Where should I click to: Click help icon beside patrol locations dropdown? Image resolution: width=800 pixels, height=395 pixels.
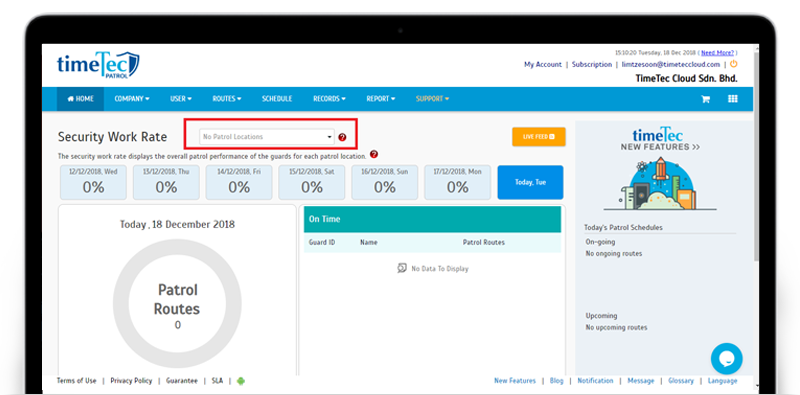pyautogui.click(x=342, y=137)
